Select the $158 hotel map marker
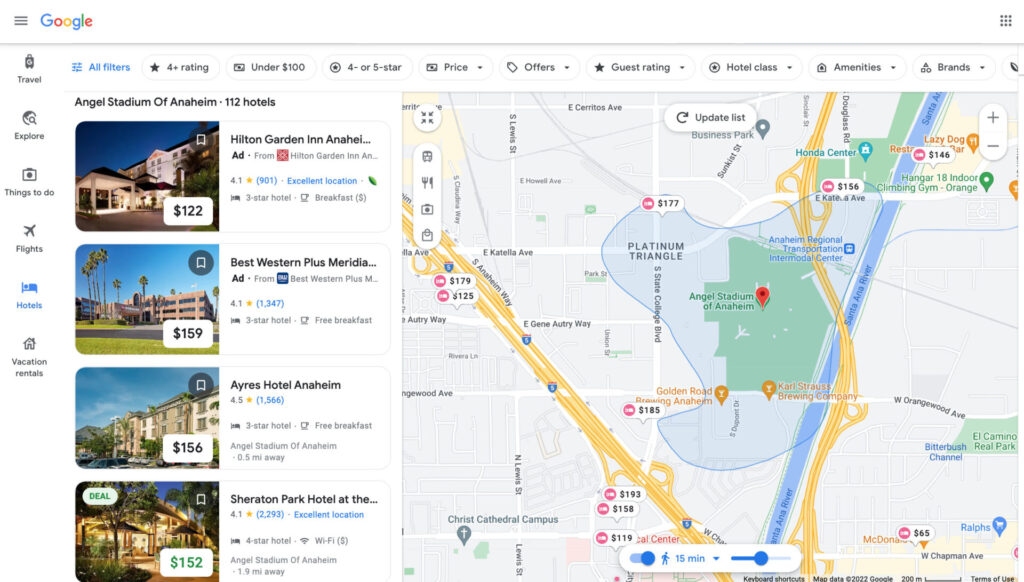The image size is (1024, 582). pyautogui.click(x=616, y=509)
